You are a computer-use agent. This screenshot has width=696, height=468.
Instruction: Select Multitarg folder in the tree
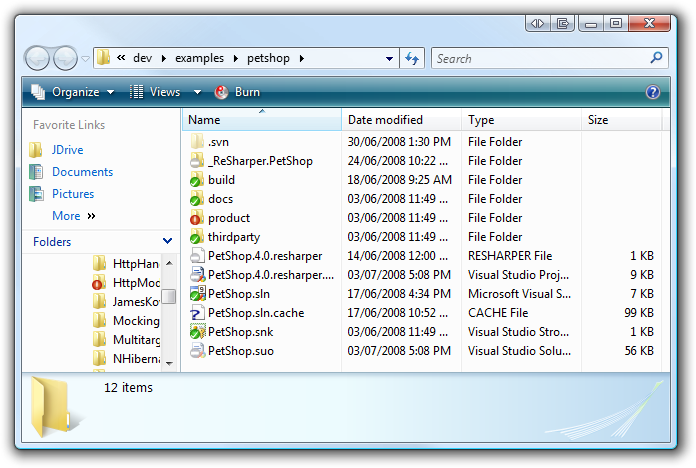127,340
